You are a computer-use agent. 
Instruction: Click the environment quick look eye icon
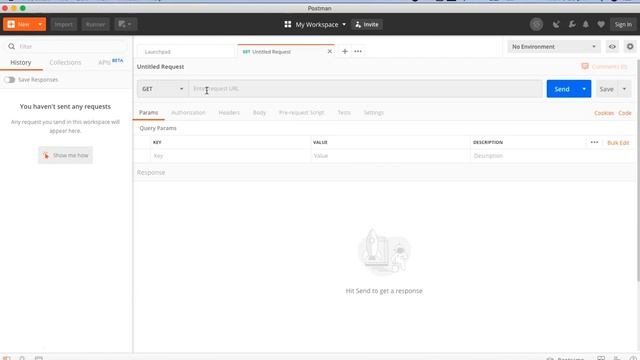click(x=612, y=47)
